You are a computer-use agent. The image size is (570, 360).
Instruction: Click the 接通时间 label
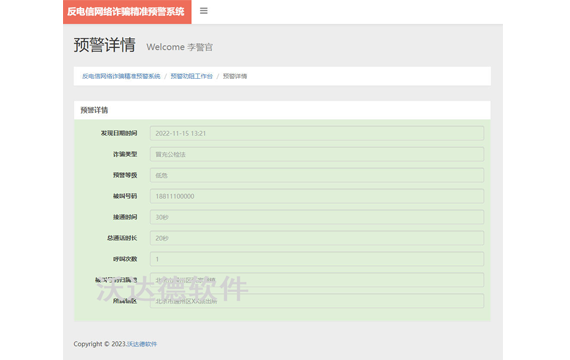125,217
